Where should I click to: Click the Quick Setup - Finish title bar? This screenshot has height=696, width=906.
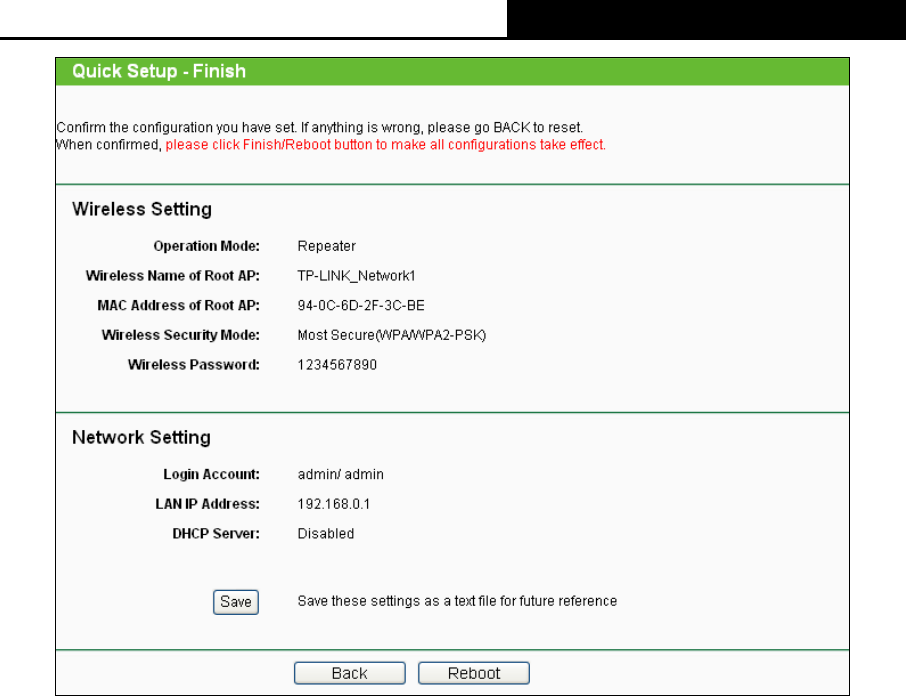pos(159,72)
